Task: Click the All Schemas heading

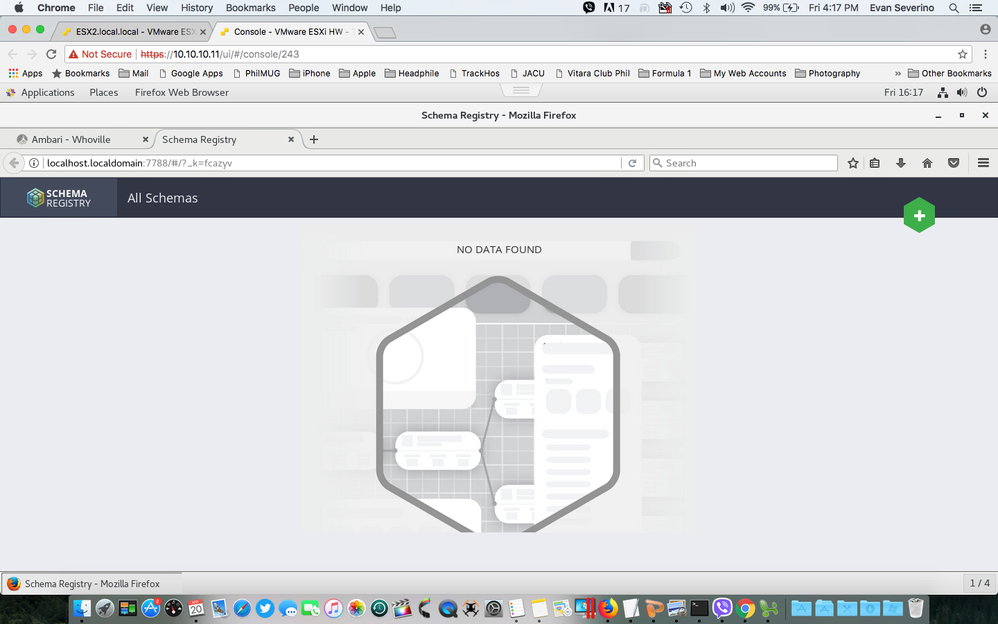Action: click(x=162, y=198)
